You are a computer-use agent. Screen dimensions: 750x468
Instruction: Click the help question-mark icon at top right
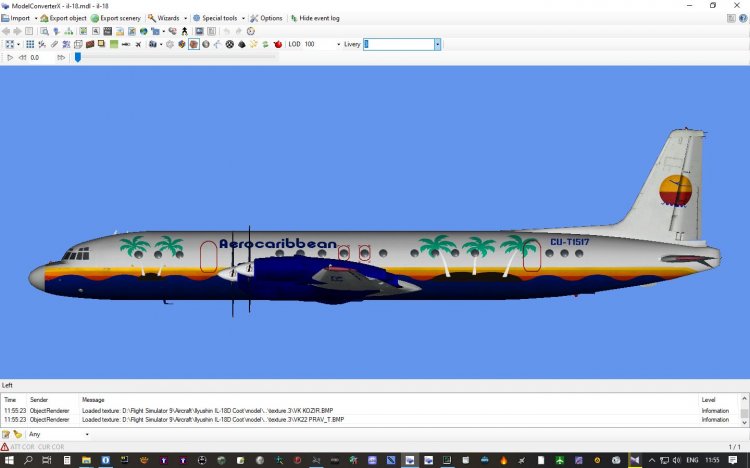pyautogui.click(x=743, y=18)
